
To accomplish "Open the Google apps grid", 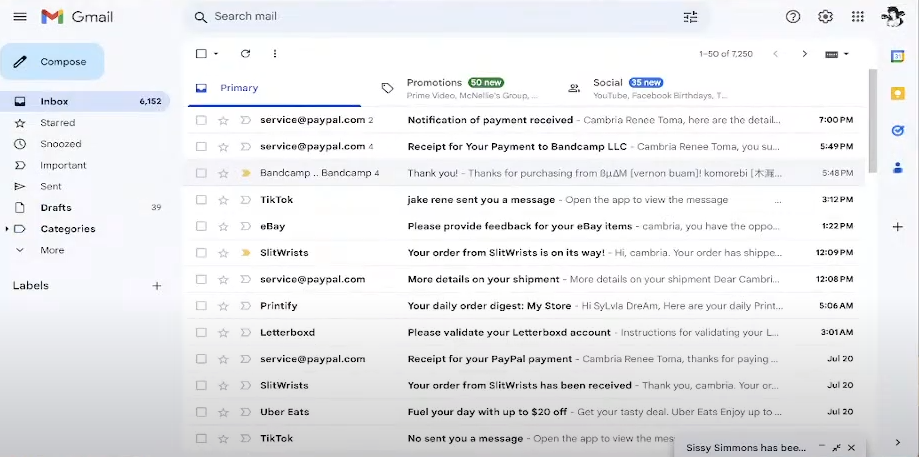I will coord(857,17).
